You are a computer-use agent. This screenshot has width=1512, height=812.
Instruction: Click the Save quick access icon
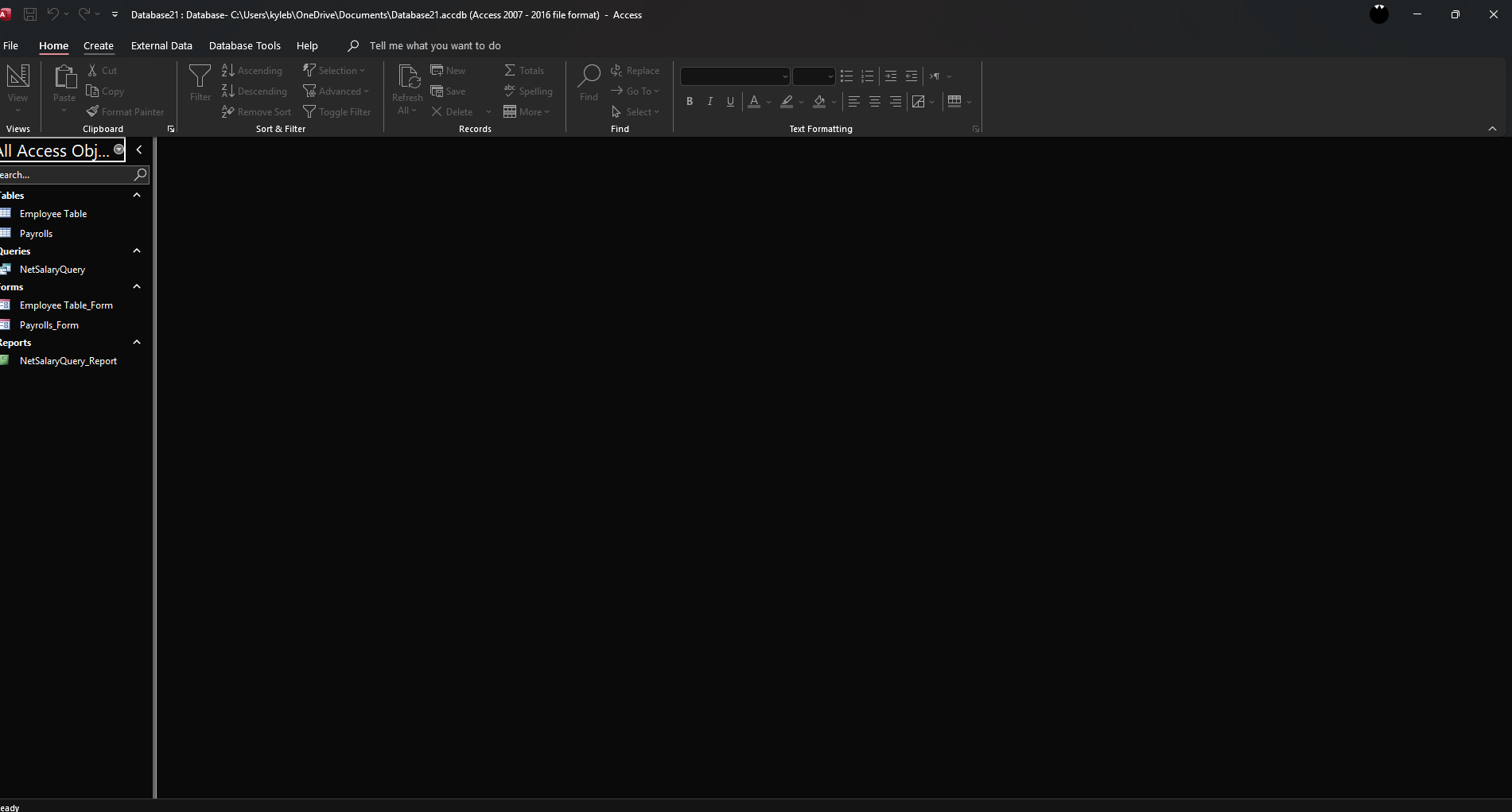pyautogui.click(x=30, y=14)
